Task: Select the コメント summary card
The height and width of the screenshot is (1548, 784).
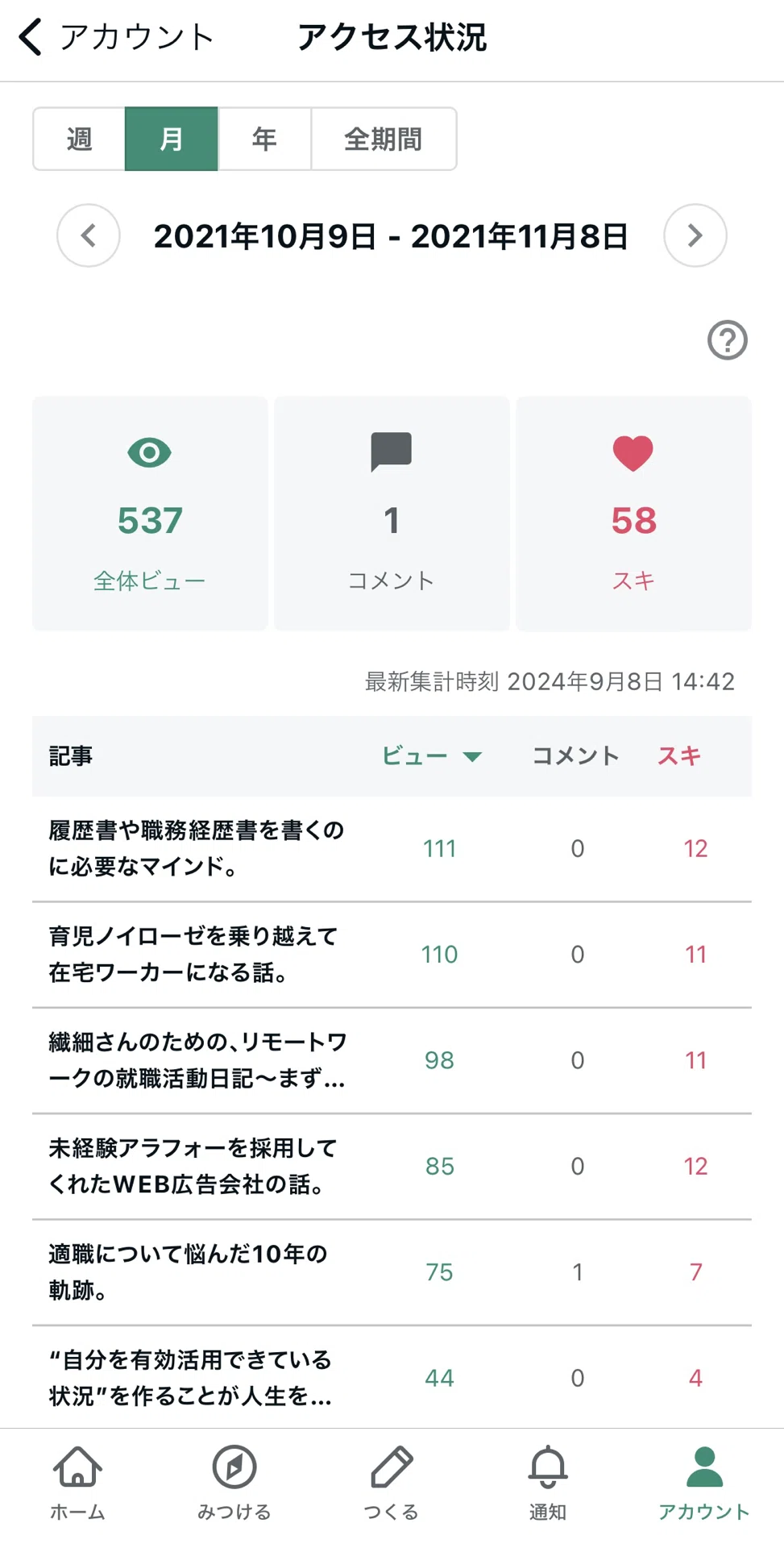Action: click(x=392, y=514)
